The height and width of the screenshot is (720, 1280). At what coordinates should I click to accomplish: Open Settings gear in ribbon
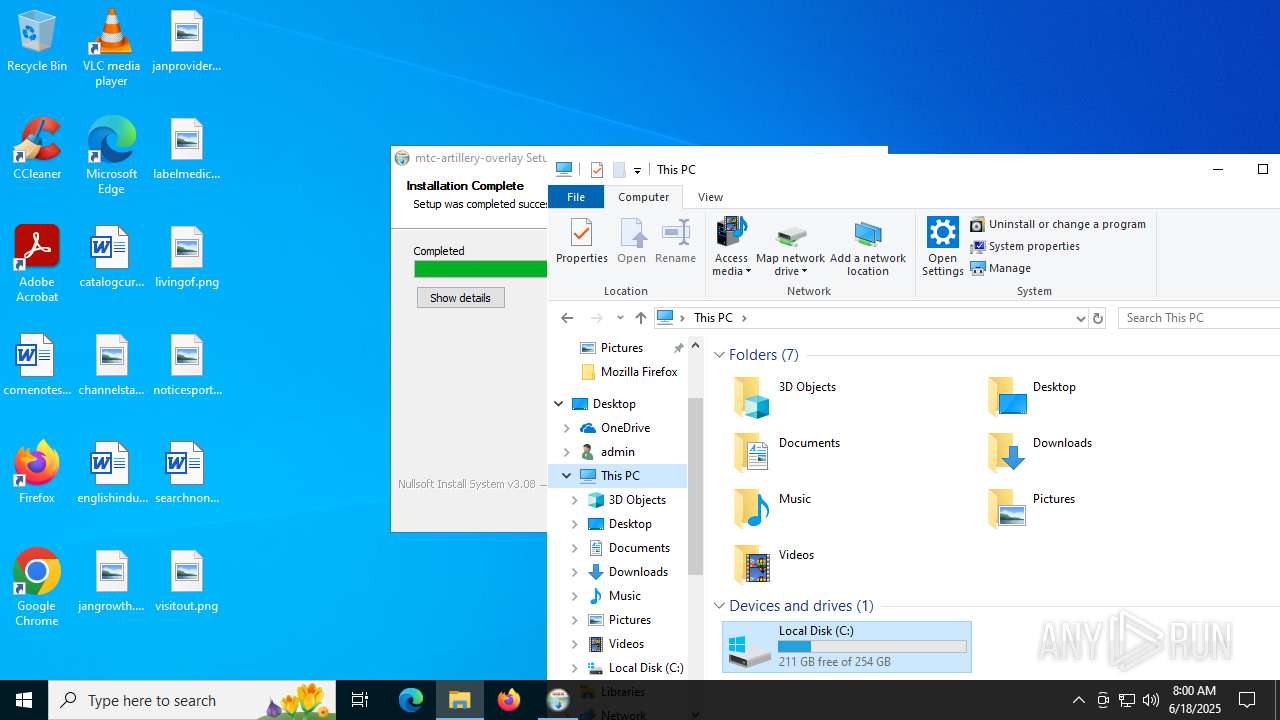(x=942, y=246)
